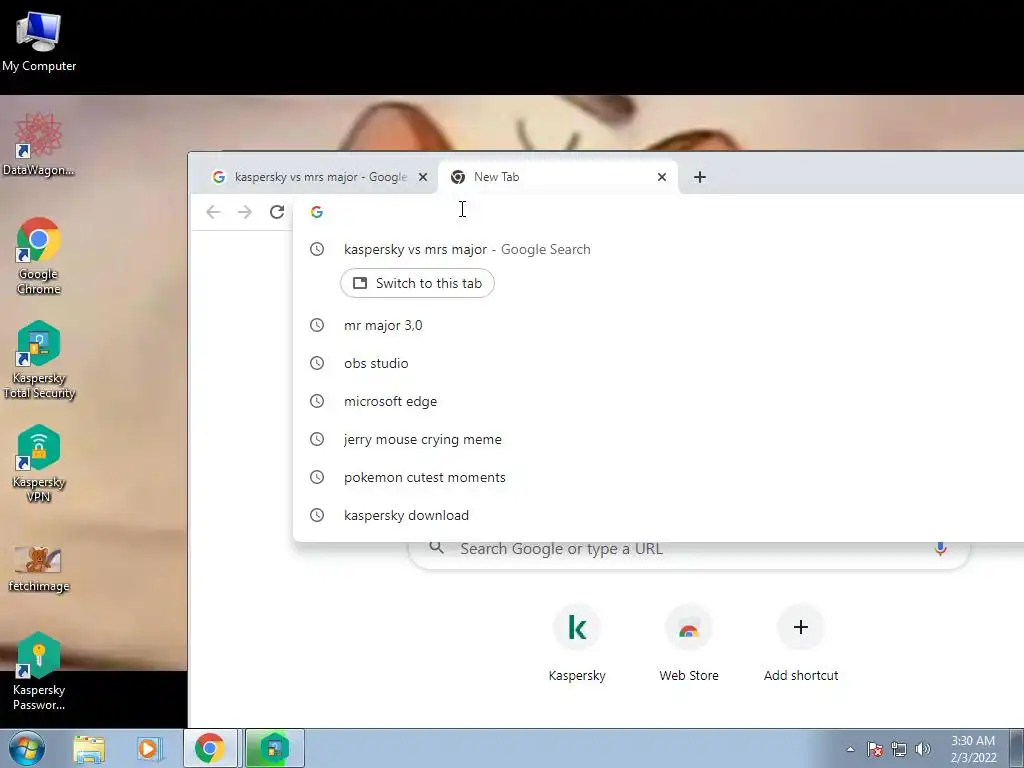The image size is (1024, 768).
Task: Click the Chrome forward arrow
Action: 245,212
